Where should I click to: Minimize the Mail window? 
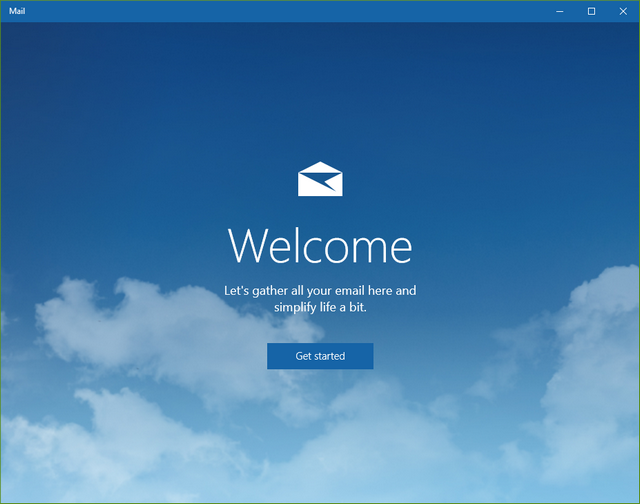(x=560, y=11)
